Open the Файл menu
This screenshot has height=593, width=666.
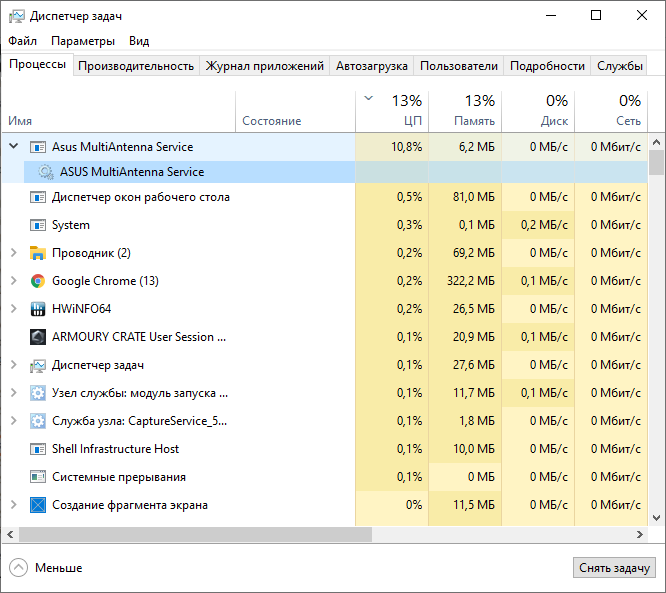pos(23,41)
